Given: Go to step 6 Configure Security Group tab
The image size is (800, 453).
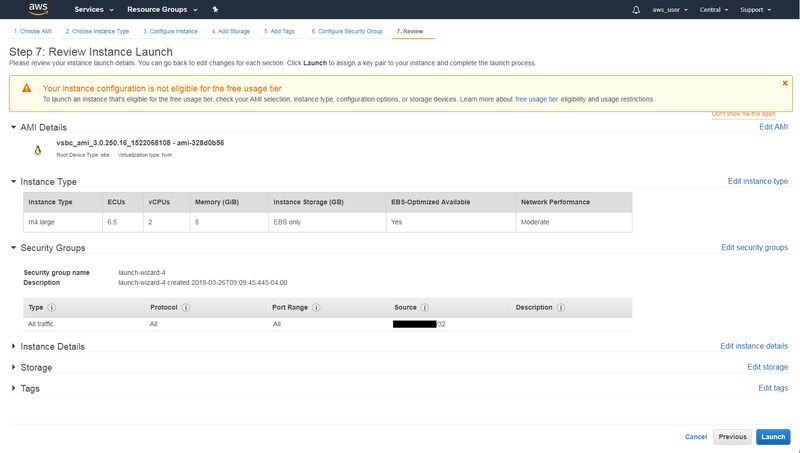Looking at the screenshot, I should [x=347, y=31].
